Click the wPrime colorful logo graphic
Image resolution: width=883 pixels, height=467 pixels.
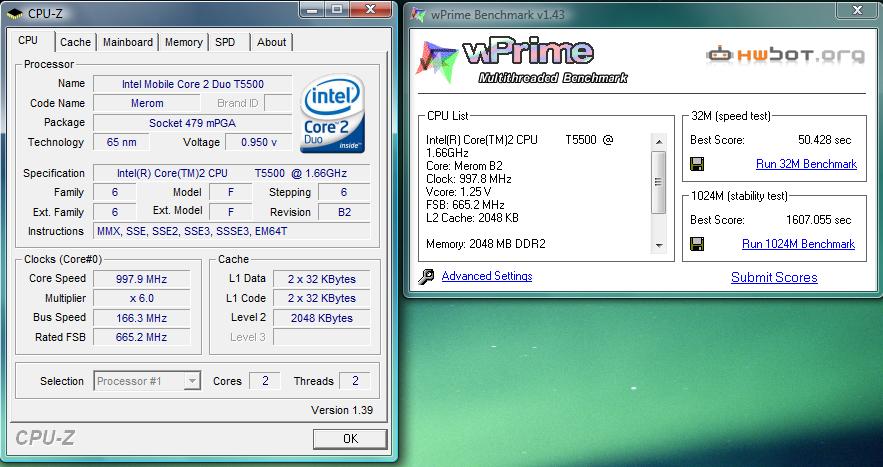click(x=436, y=61)
